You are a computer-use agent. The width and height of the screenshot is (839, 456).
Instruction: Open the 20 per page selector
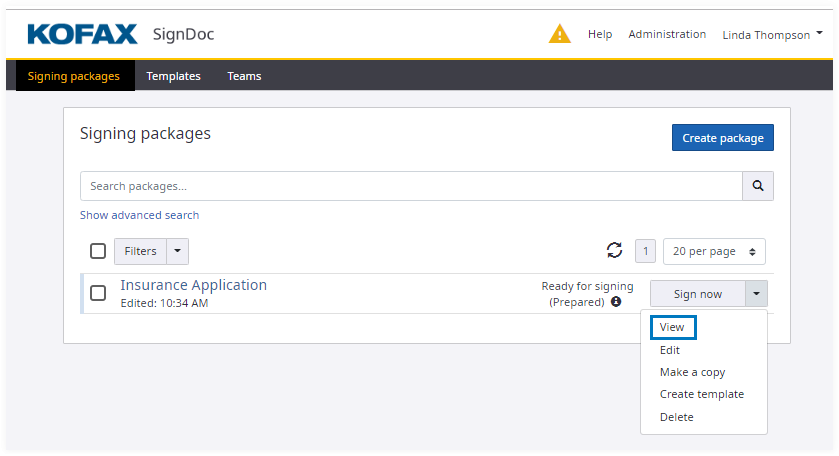click(x=715, y=251)
